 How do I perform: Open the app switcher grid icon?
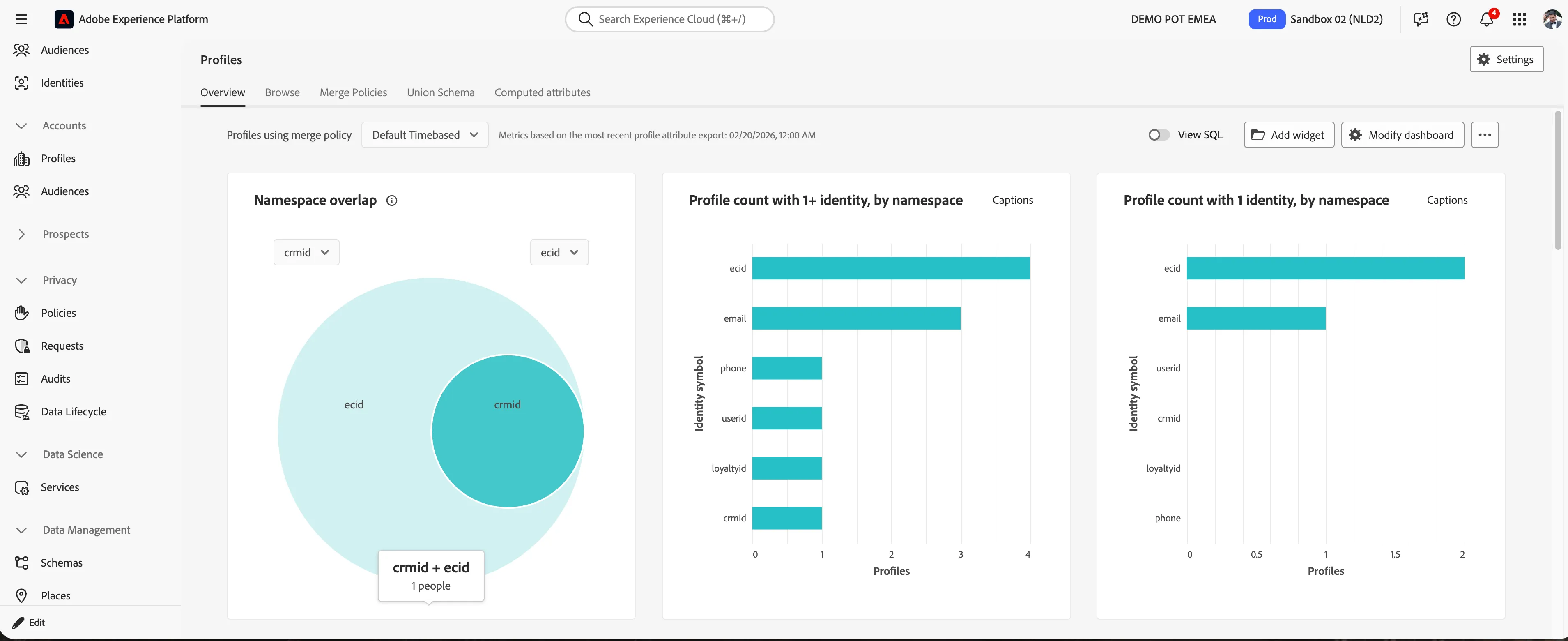pyautogui.click(x=1519, y=19)
